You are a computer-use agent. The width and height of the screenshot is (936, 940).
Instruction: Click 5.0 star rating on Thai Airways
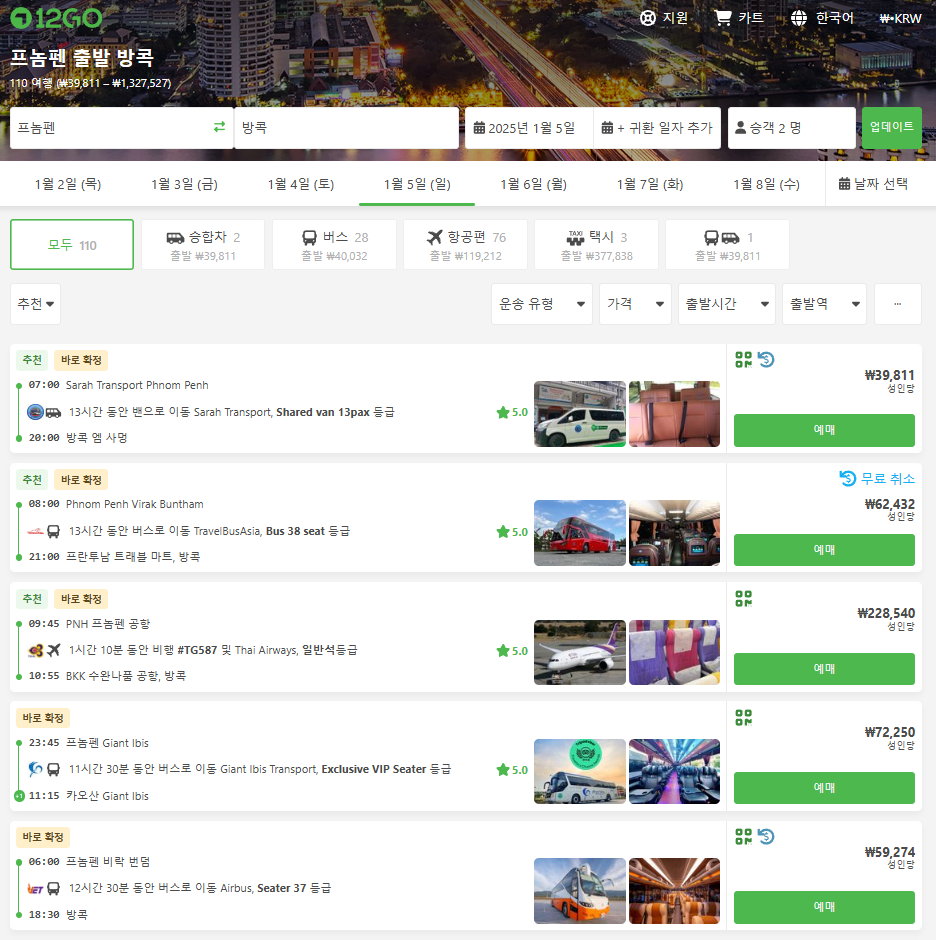point(512,651)
